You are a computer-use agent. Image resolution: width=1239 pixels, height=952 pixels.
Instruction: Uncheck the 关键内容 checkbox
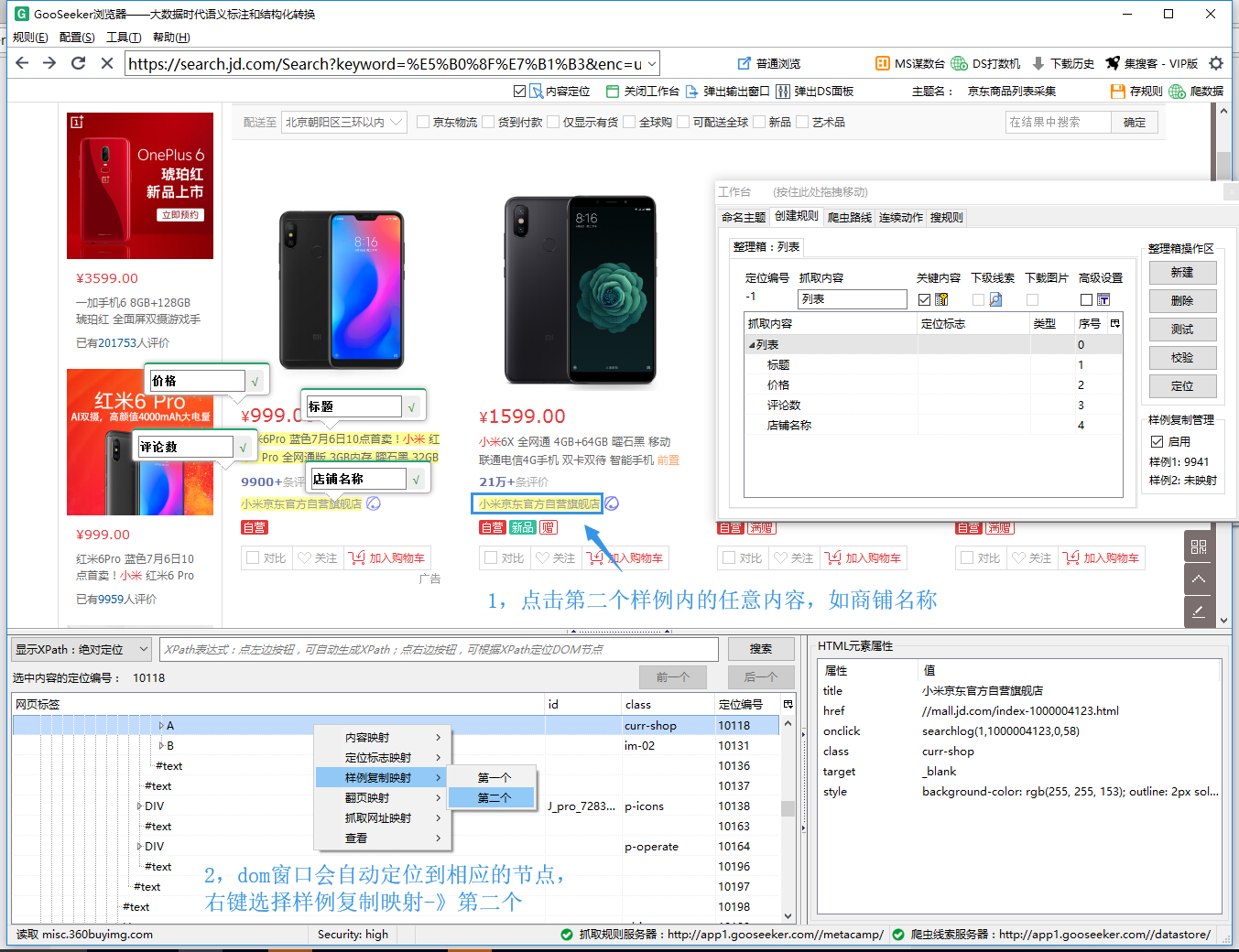(924, 299)
